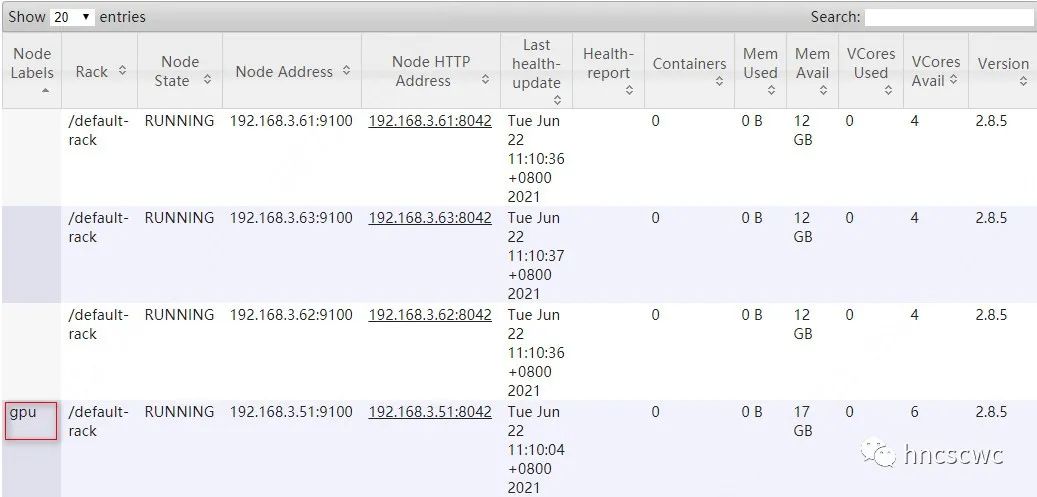Open node link 192.168.3.61:8042
Screen dimensions: 1037x497
430,120
